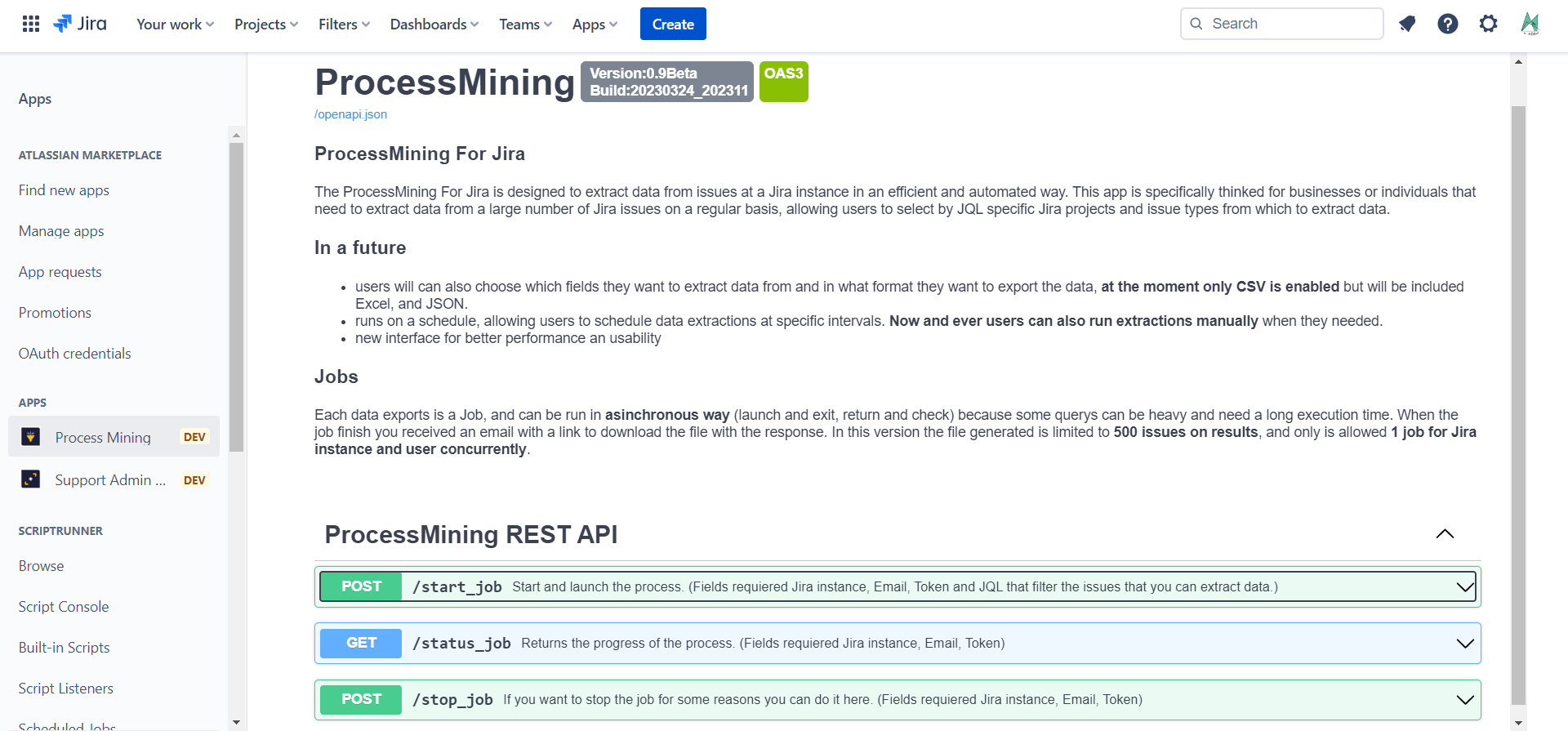Click the Support Admin app icon
This screenshot has height=731, width=1568.
click(31, 479)
